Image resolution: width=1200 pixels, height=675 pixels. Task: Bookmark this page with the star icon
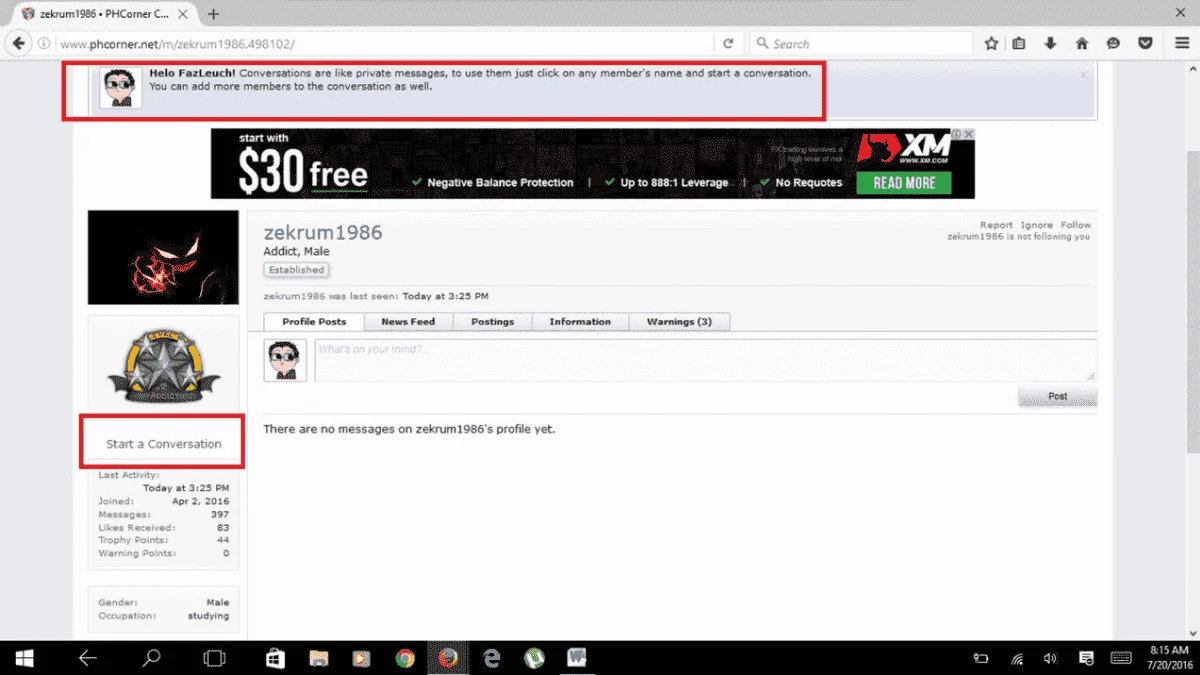point(991,43)
